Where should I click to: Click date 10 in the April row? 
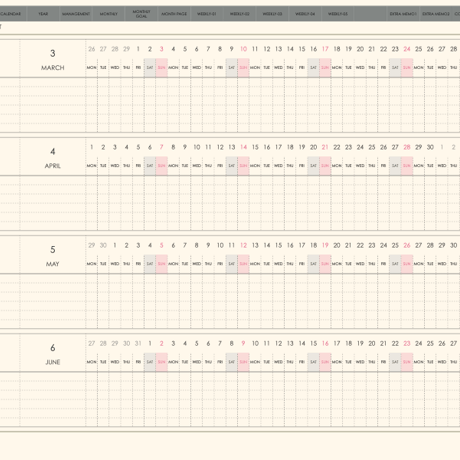tap(197, 147)
